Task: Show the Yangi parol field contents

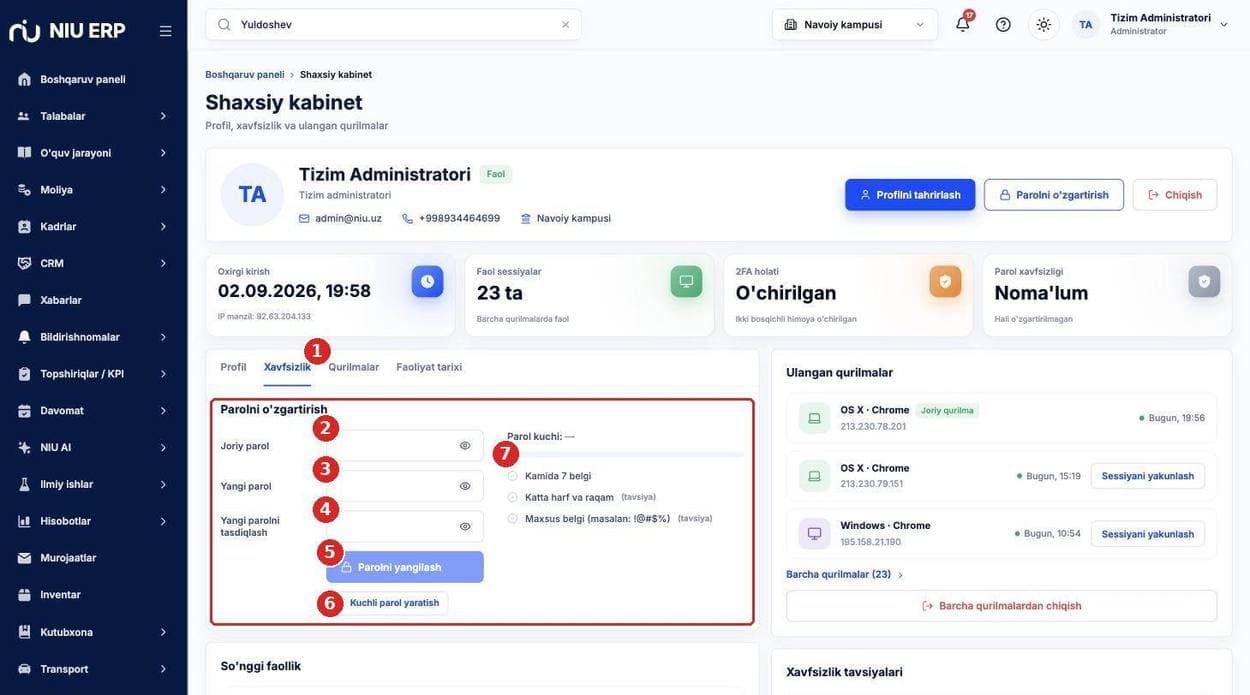Action: [x=465, y=486]
